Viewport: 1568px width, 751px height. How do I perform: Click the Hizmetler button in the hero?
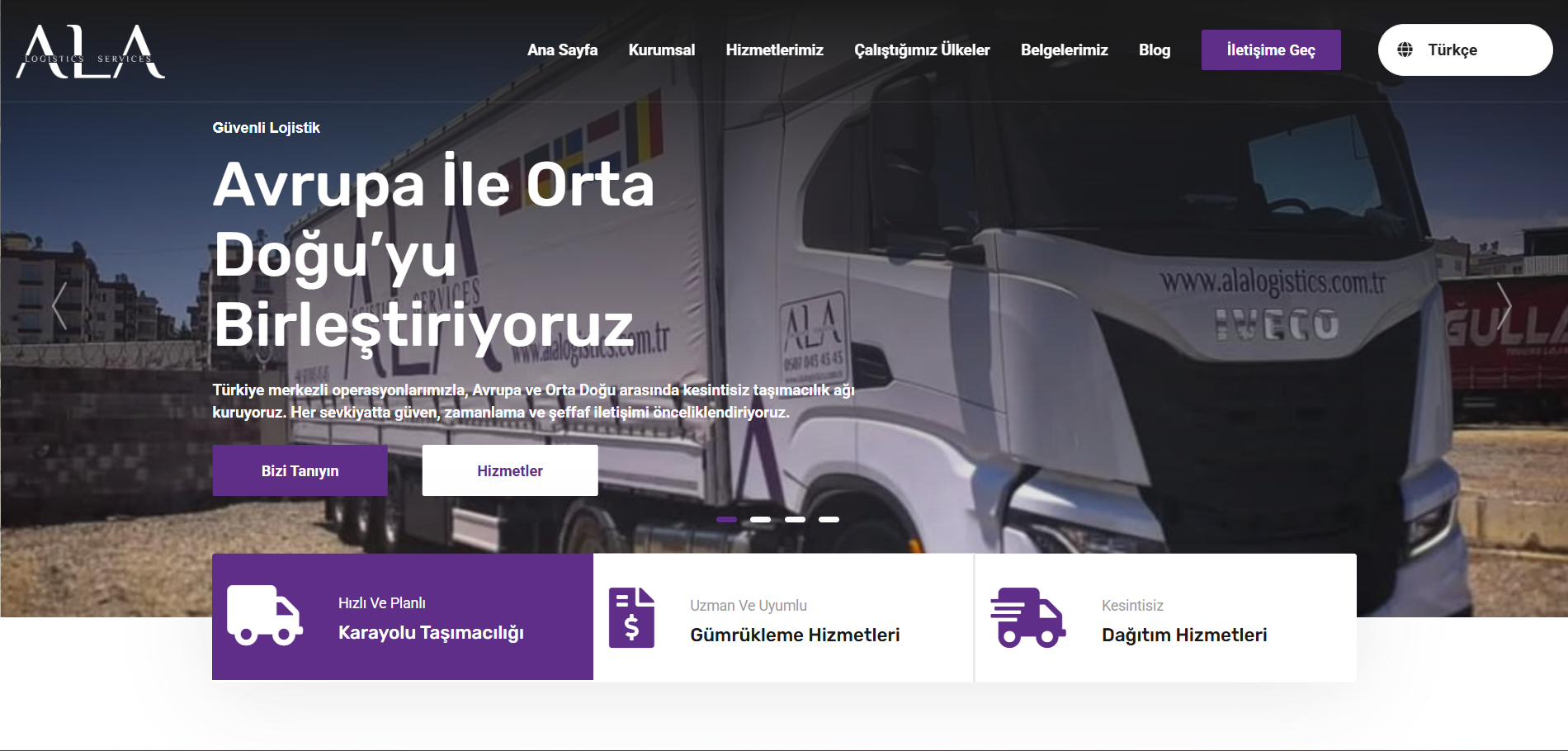tap(510, 470)
